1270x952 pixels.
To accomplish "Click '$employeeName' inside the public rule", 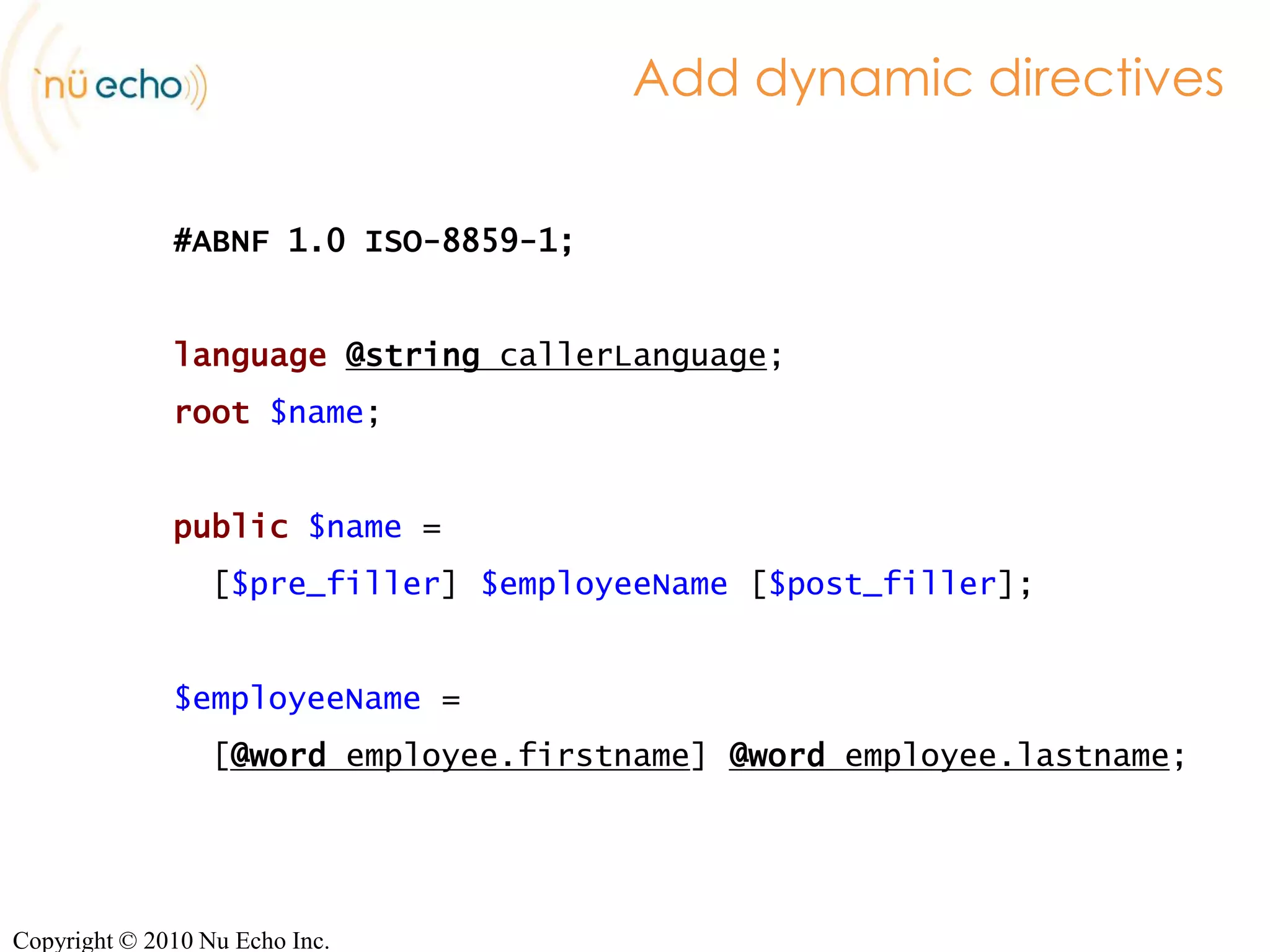I will coord(604,584).
